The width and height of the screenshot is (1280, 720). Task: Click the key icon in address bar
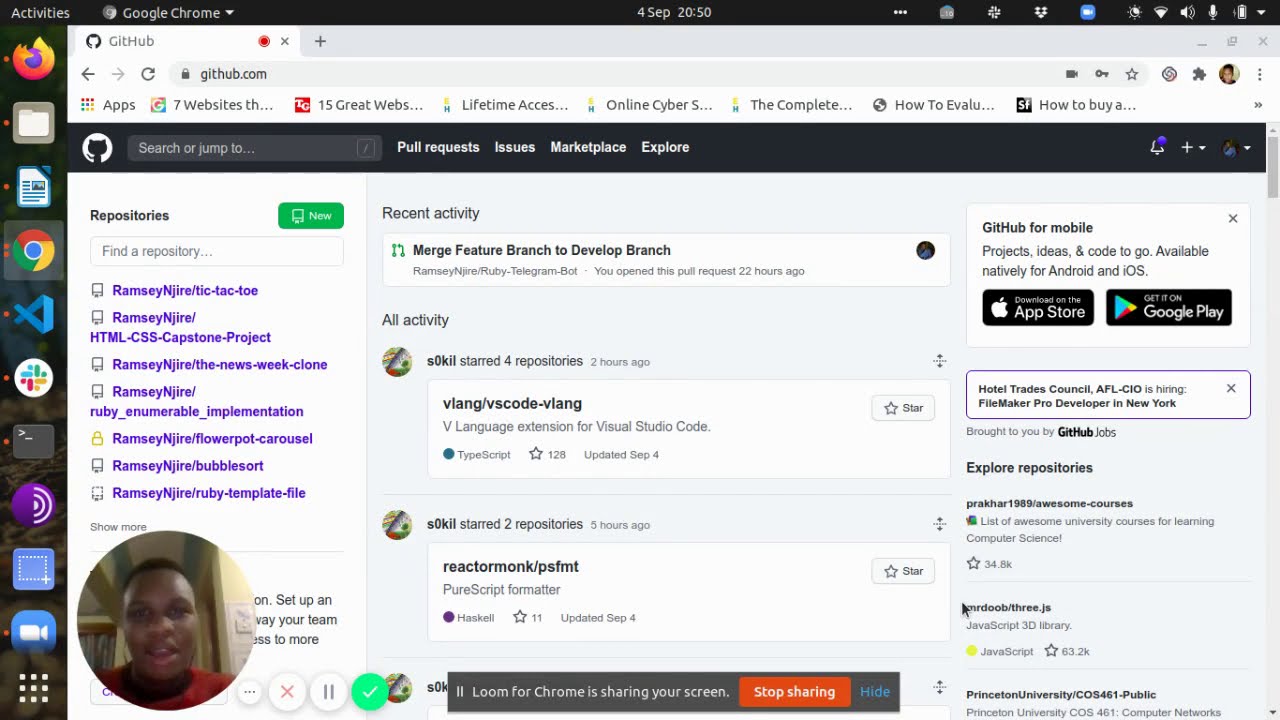point(1102,74)
